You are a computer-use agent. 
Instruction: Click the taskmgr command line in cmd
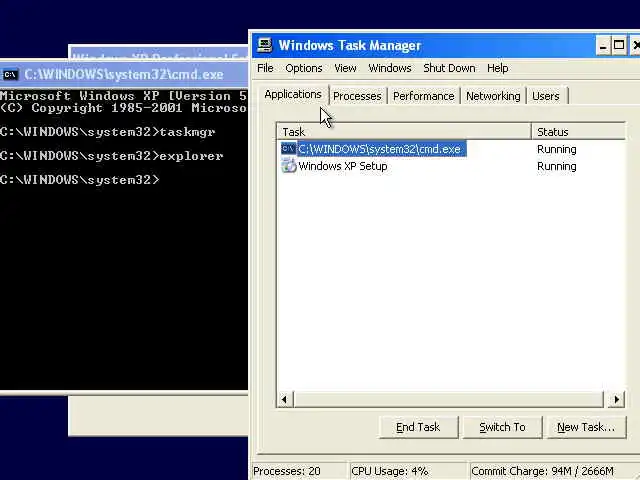pos(108,132)
